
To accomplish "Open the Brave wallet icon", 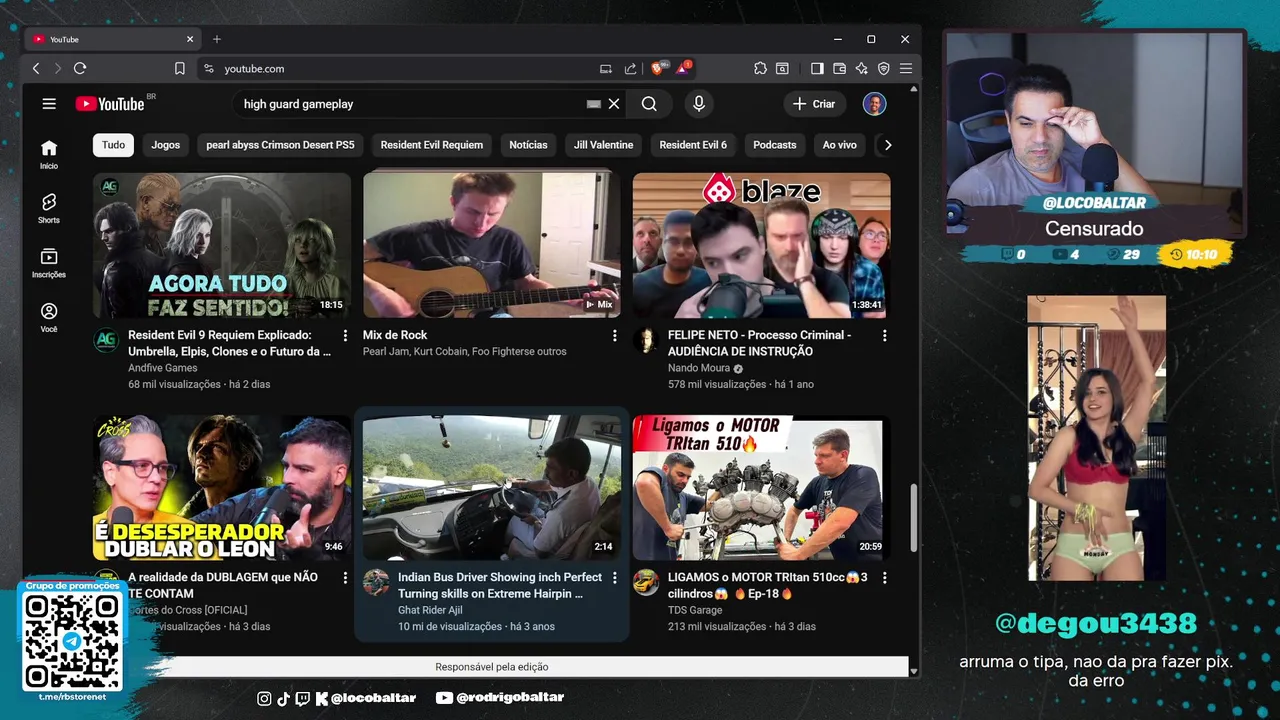I will [x=839, y=68].
